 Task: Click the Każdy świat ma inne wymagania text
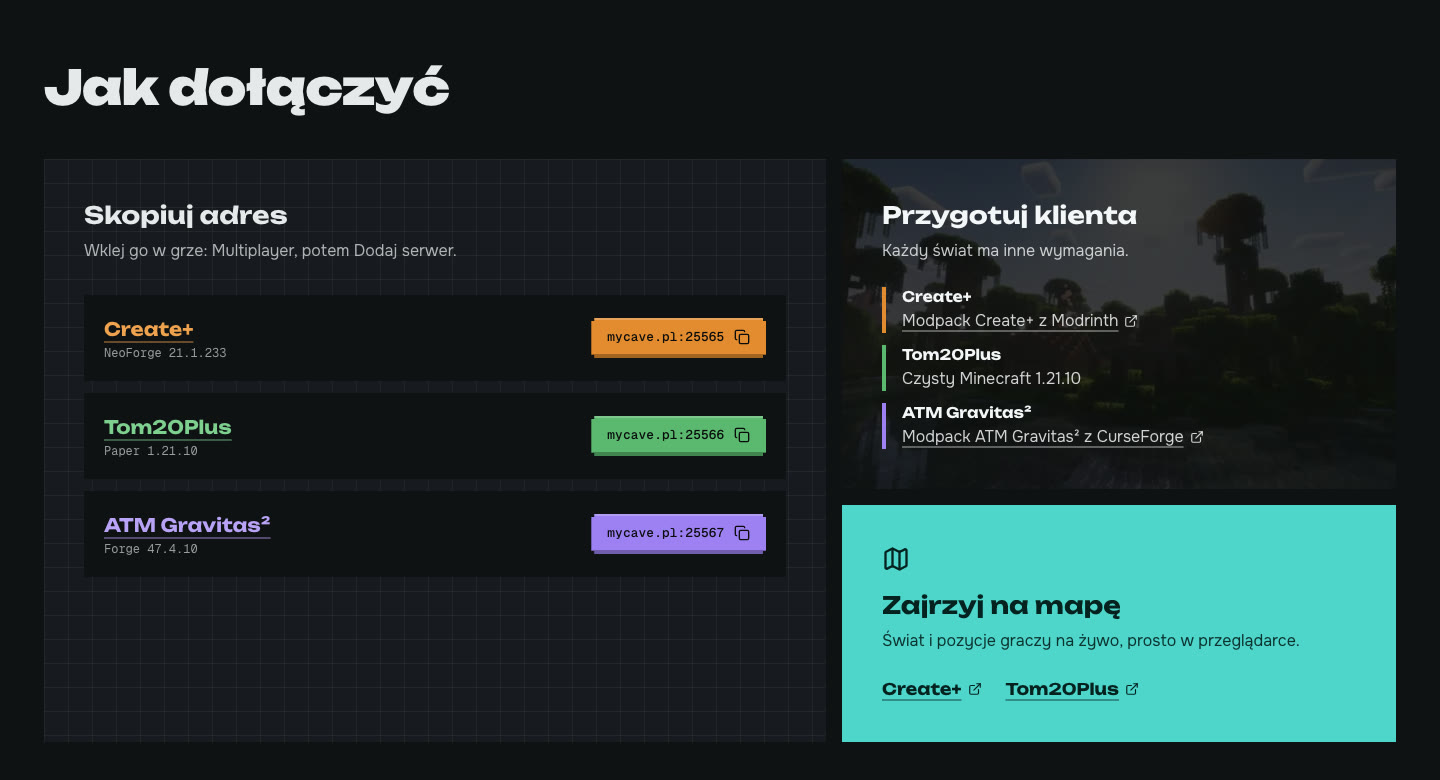pyautogui.click(x=1005, y=250)
